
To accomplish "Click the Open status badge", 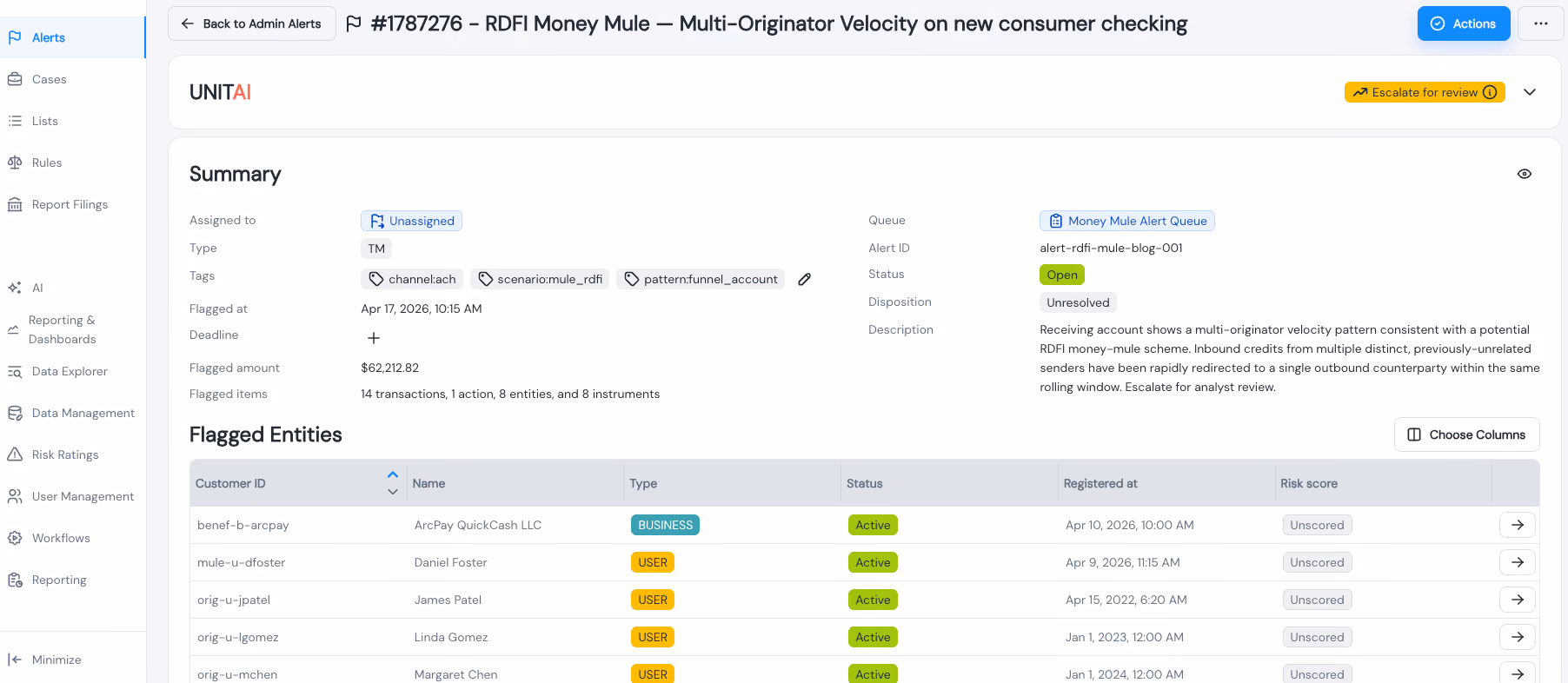I will click(x=1062, y=275).
